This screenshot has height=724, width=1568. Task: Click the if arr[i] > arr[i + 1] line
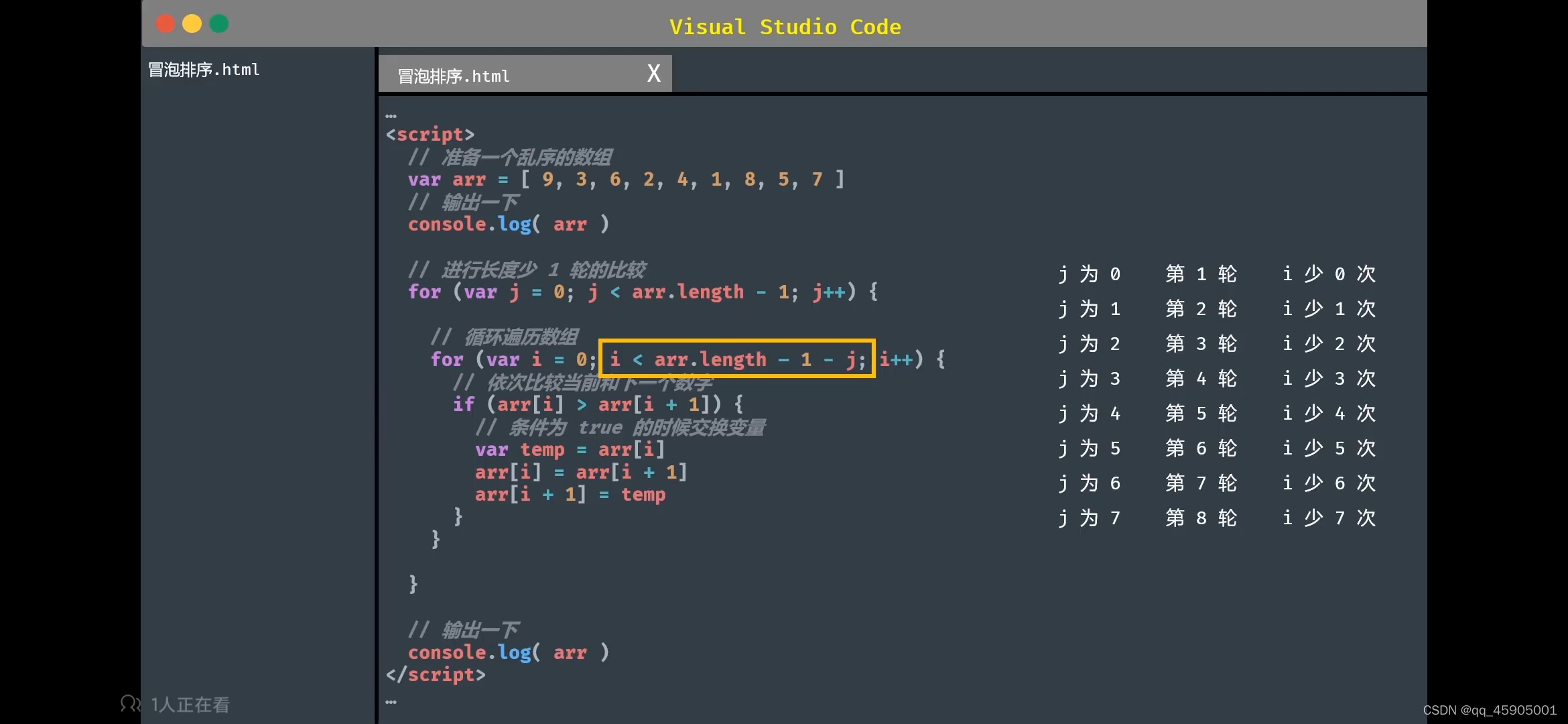click(x=597, y=404)
